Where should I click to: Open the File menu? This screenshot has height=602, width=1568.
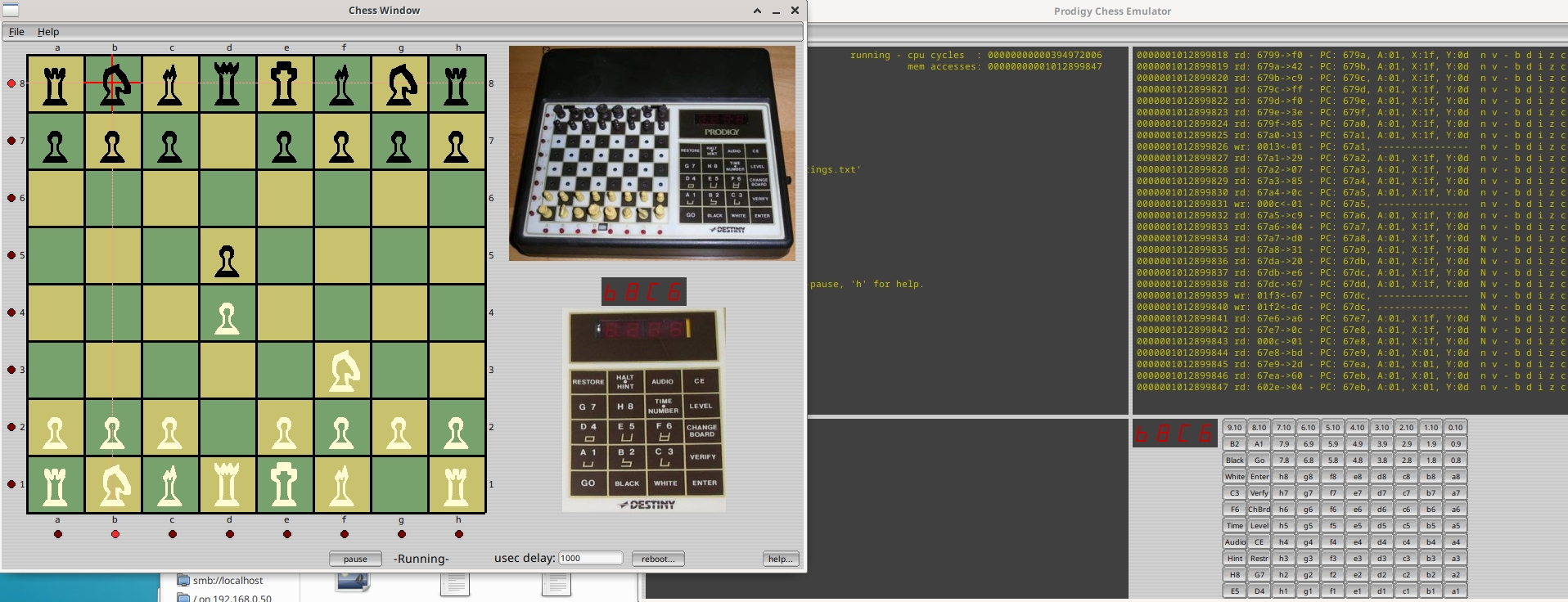16,32
